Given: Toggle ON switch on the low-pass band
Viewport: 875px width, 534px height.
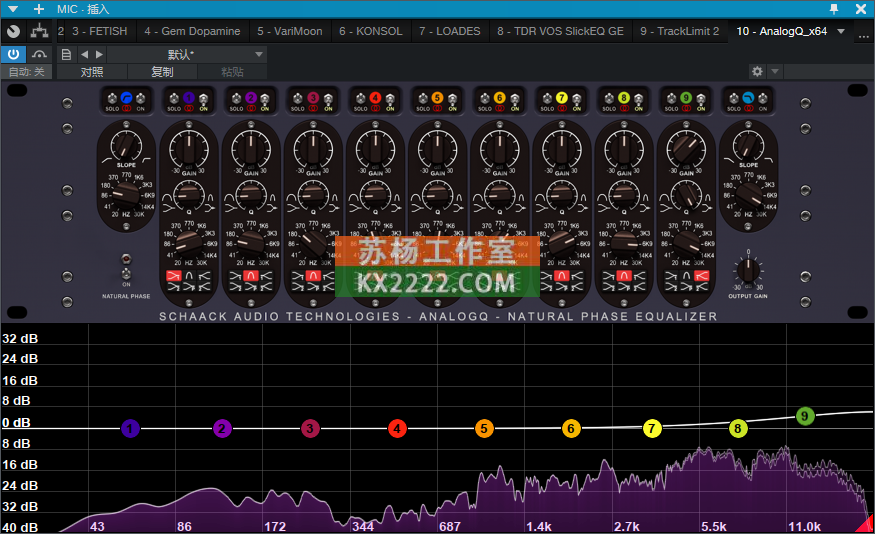Looking at the screenshot, I should pos(763,99).
